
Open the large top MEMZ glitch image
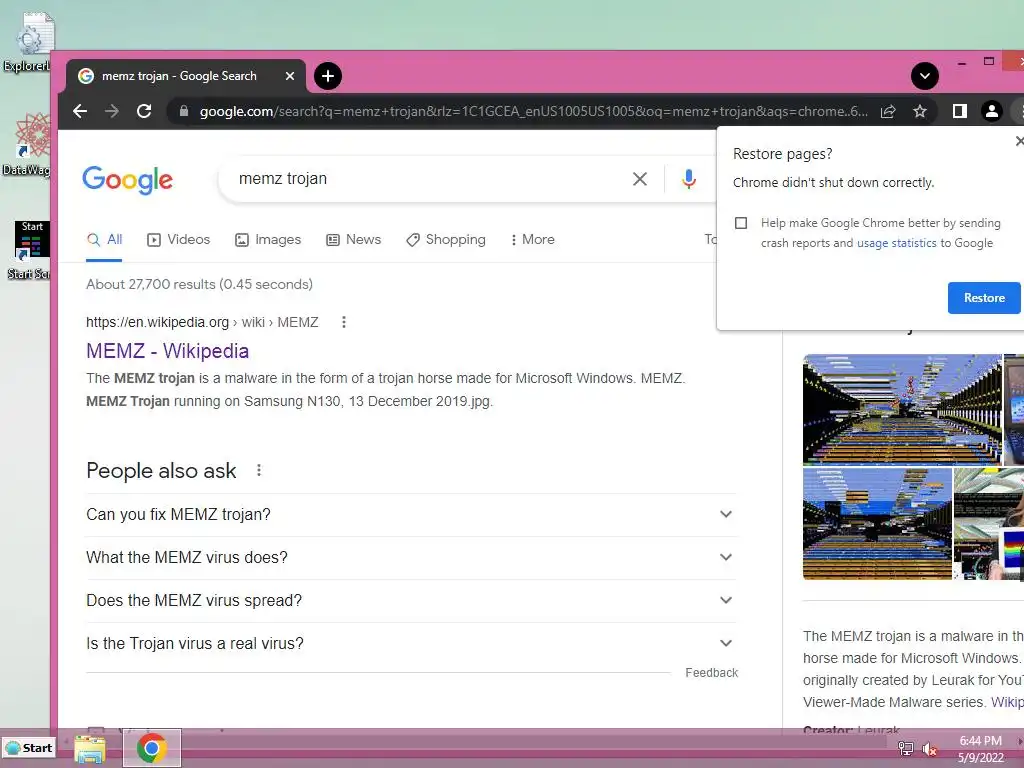pos(903,409)
